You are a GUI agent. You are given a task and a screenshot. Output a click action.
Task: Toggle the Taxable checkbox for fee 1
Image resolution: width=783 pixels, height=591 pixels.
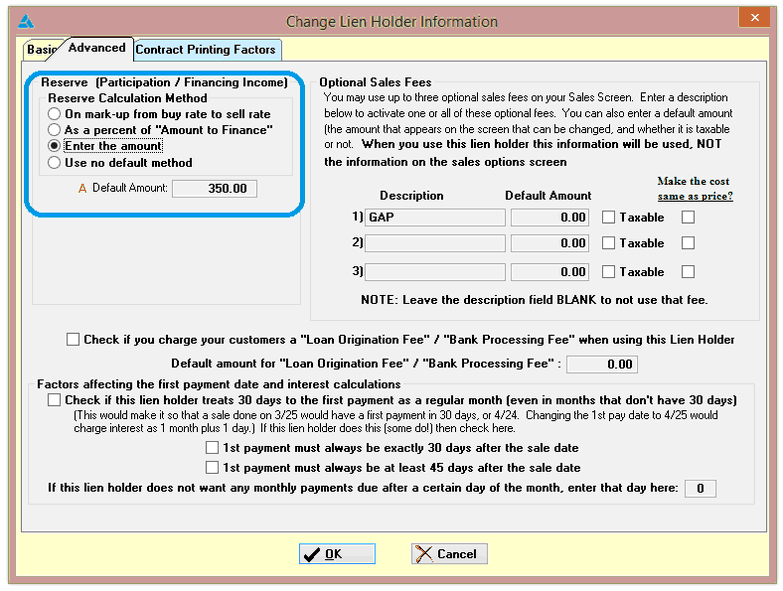tap(608, 217)
